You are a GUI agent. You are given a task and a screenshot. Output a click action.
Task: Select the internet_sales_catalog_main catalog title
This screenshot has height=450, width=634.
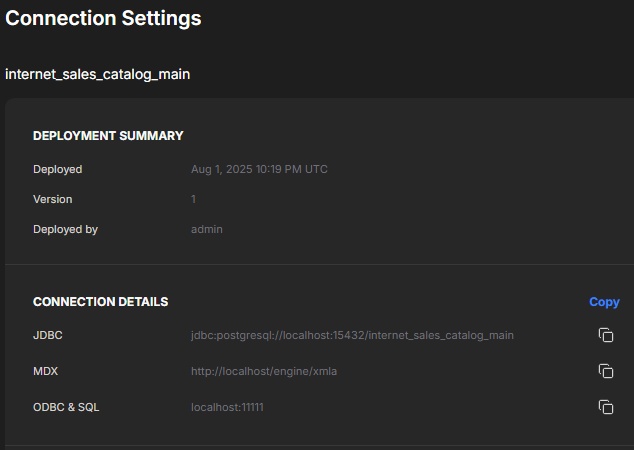[x=97, y=74]
